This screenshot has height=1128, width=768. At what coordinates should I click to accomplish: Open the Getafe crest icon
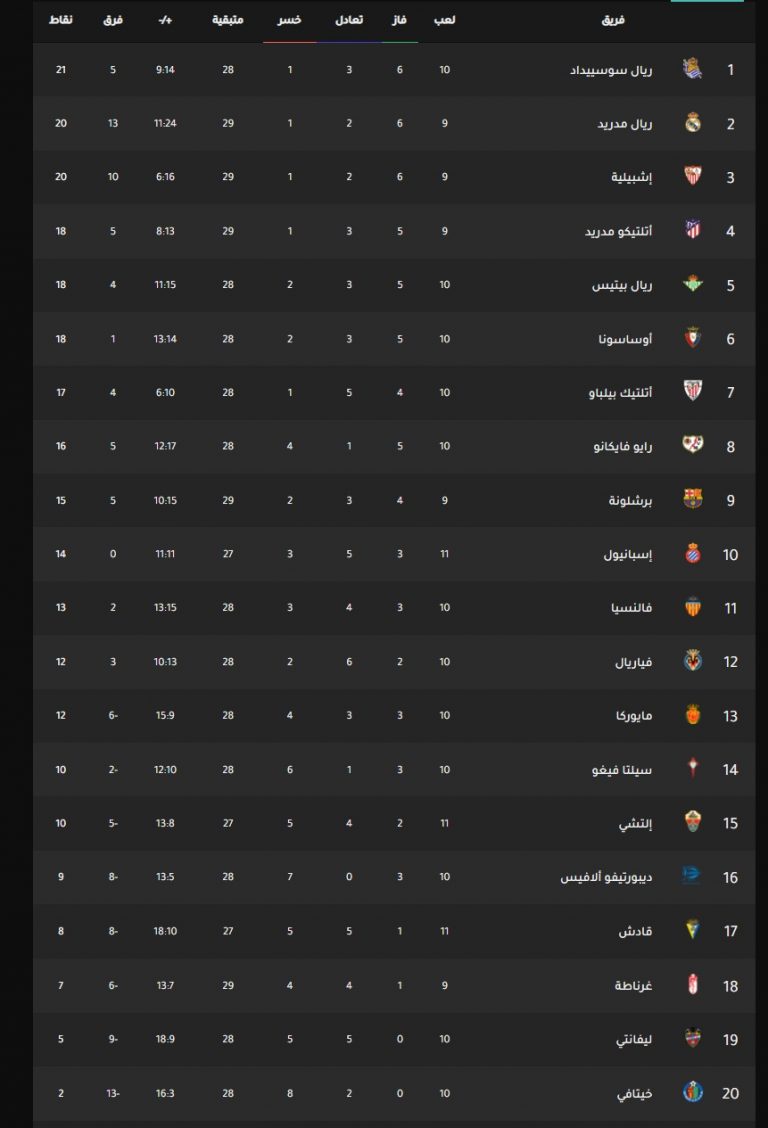pyautogui.click(x=692, y=1092)
